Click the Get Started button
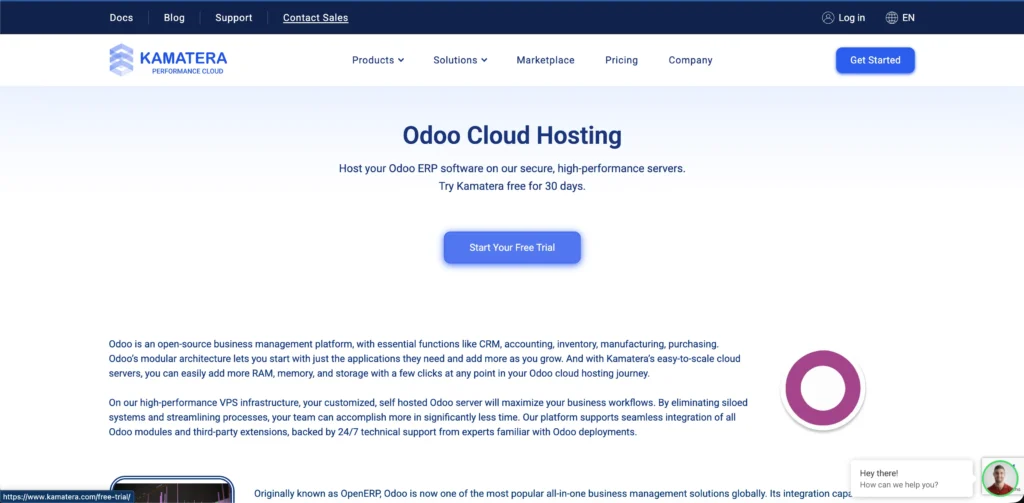 875,60
